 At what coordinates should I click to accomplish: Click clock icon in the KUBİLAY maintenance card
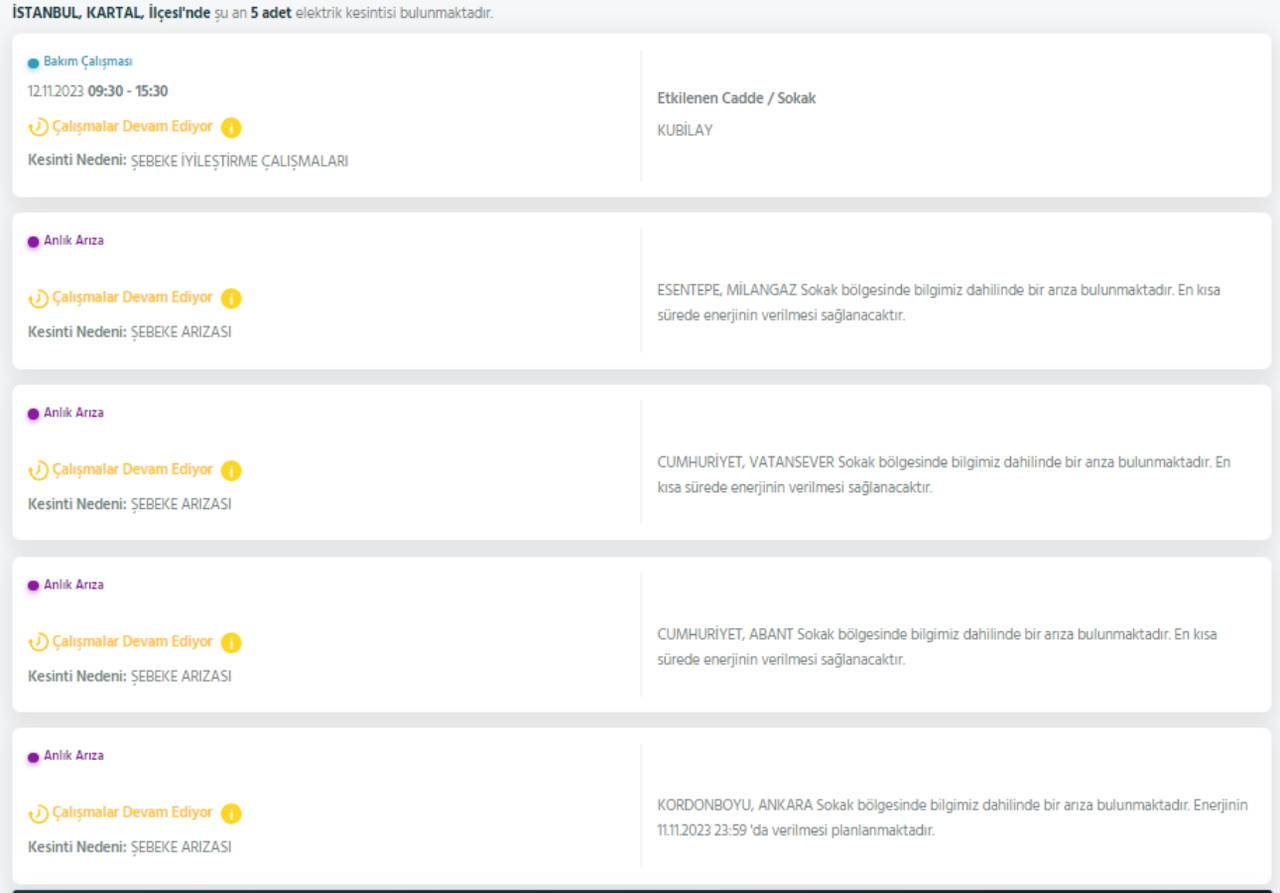[x=38, y=128]
